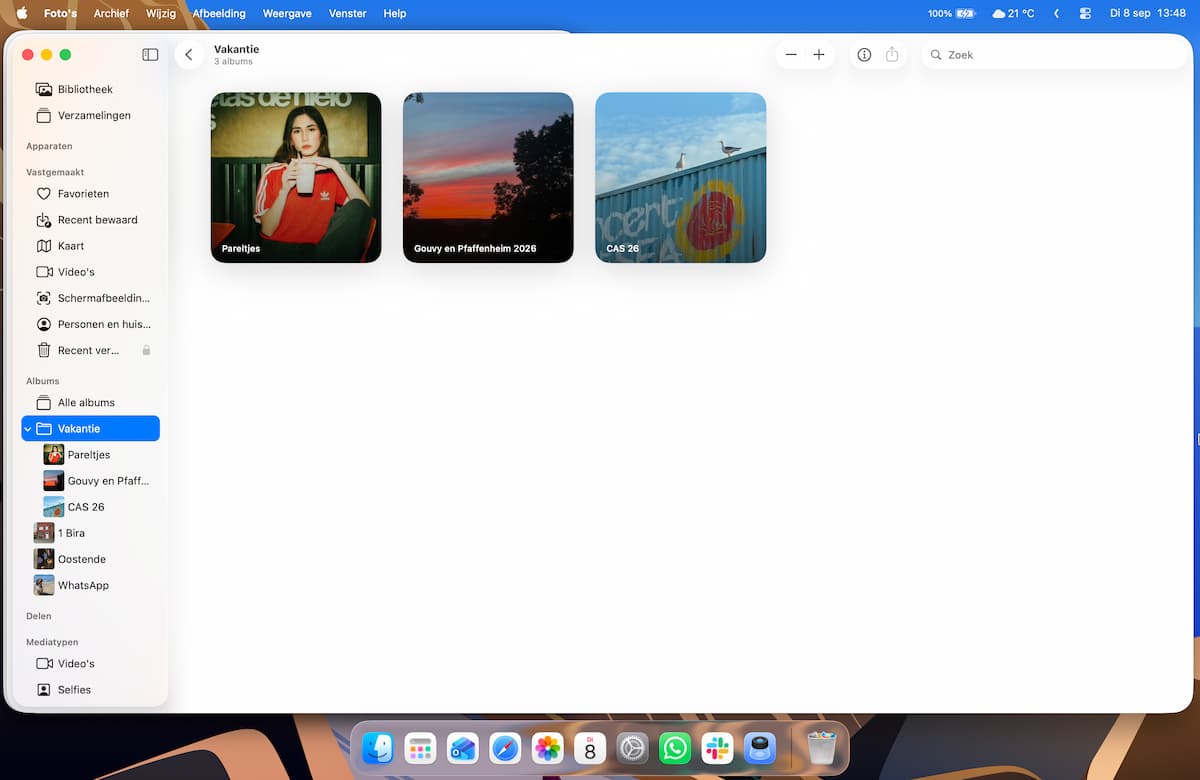
Task: Open Video's under Mediatypen
Action: 90,664
